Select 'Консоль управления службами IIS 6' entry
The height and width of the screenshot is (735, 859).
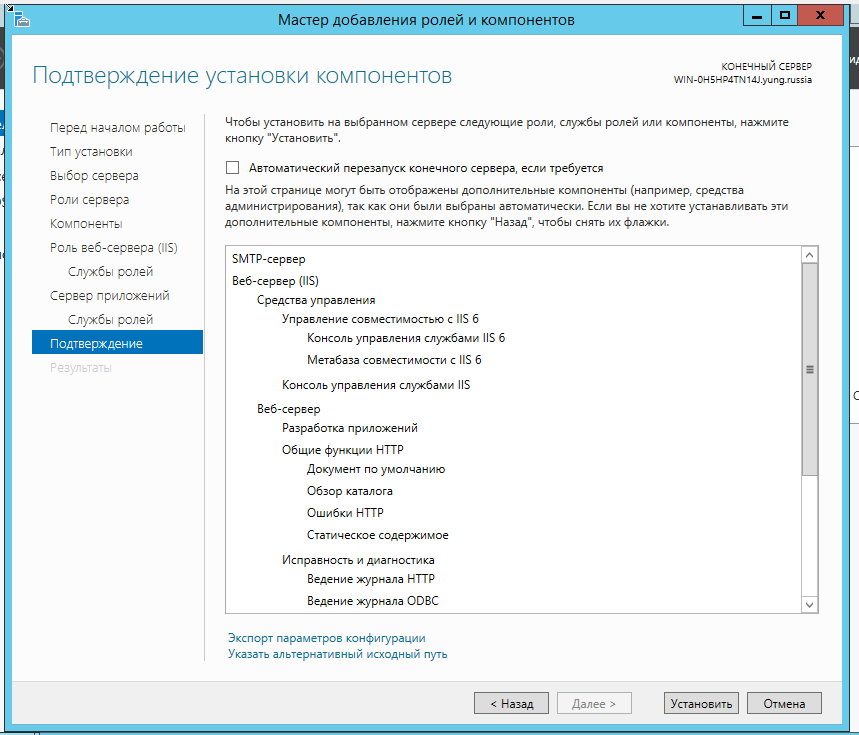pyautogui.click(x=406, y=338)
